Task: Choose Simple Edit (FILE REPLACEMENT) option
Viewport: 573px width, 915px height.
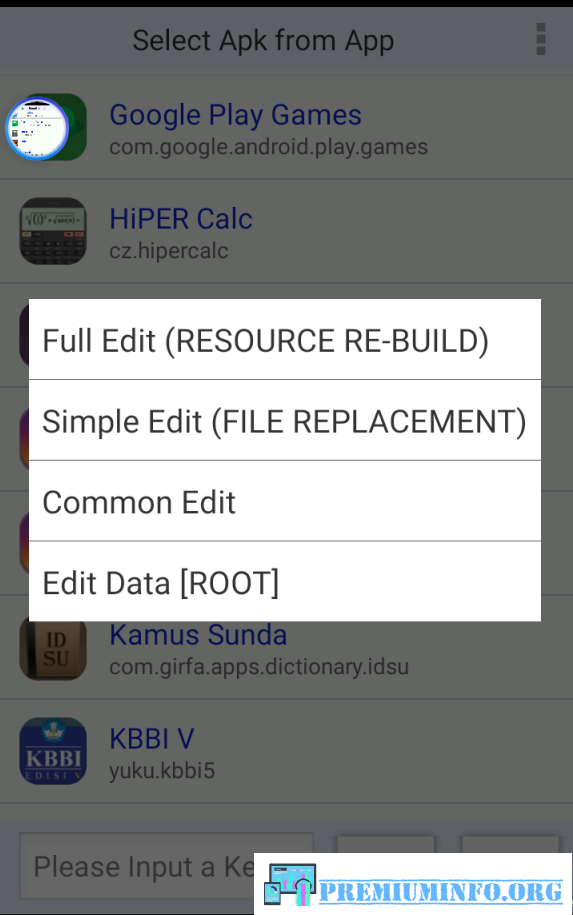Action: (285, 420)
